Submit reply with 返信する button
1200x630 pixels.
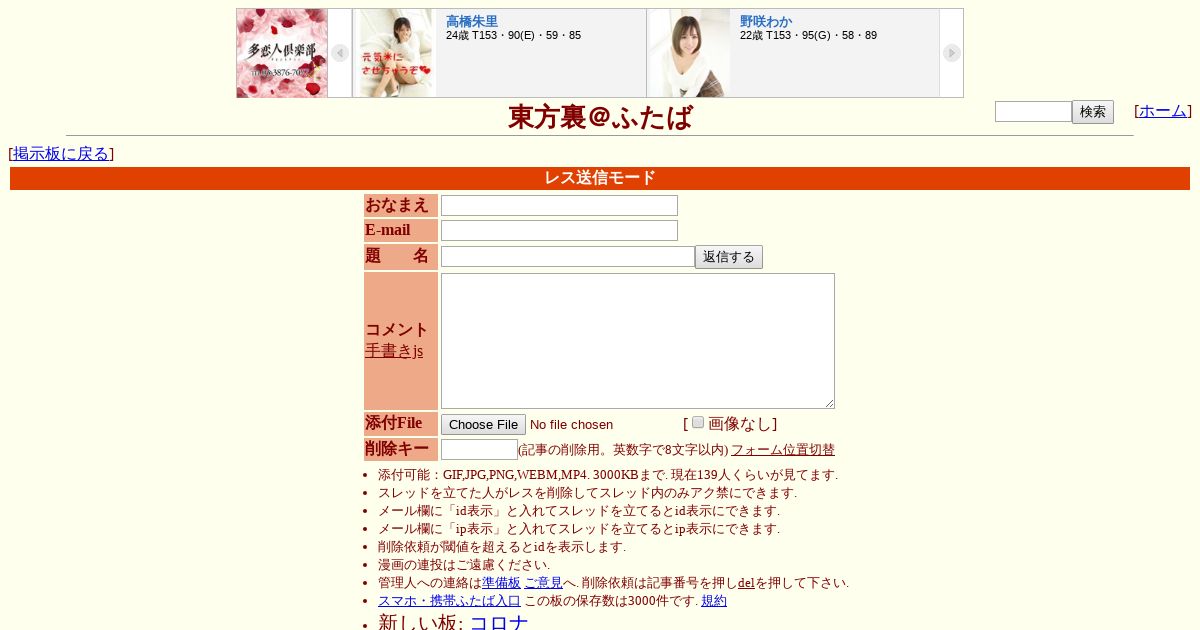[x=729, y=257]
